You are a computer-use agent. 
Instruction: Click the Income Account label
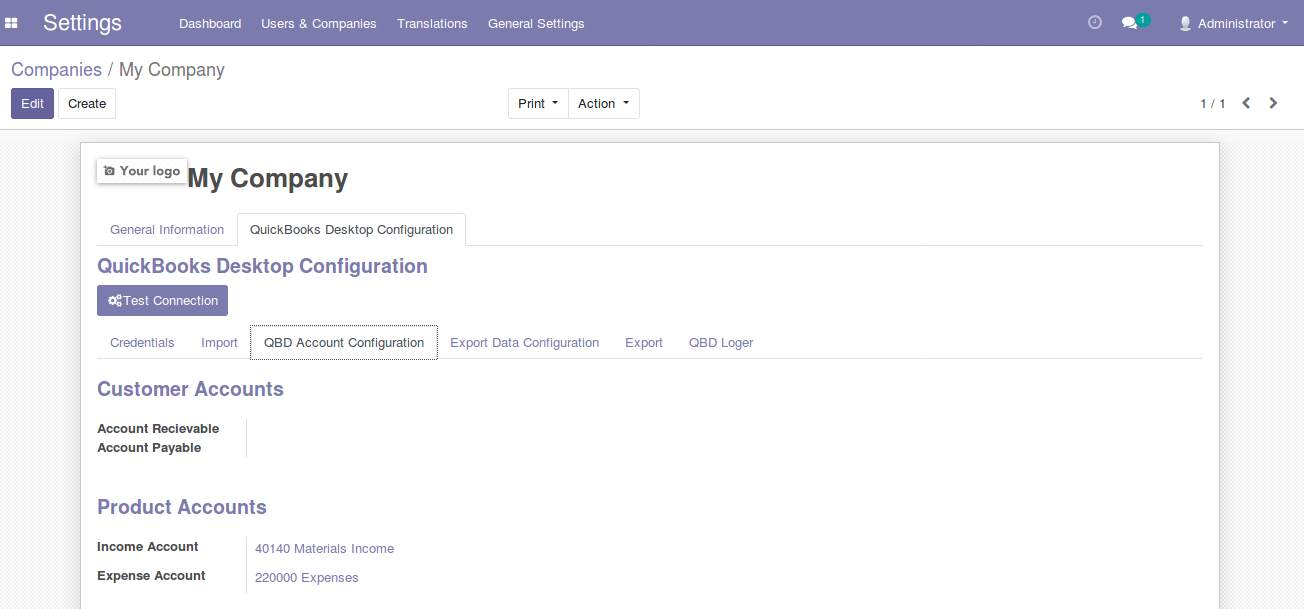(148, 546)
